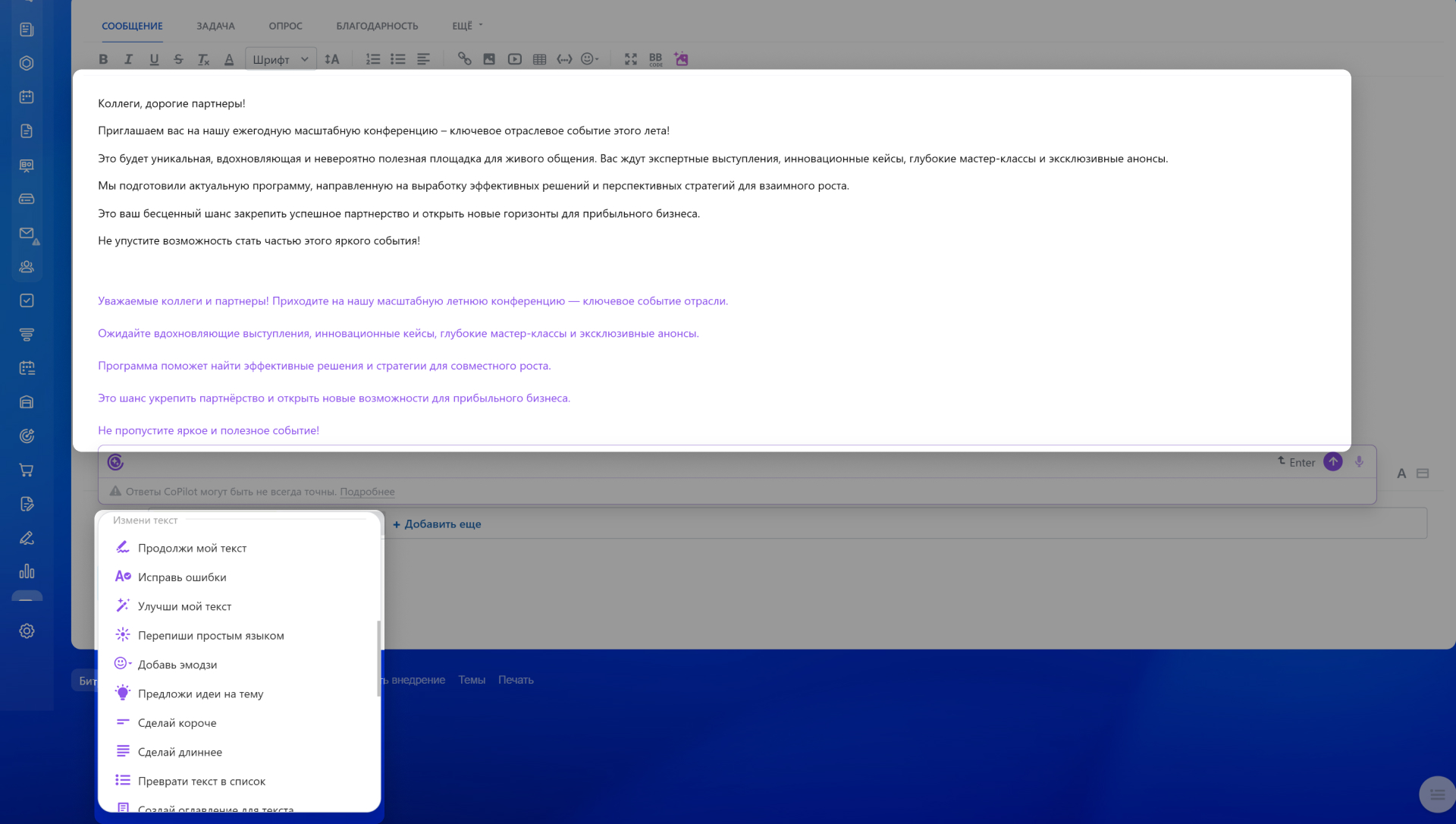Open the text color picker icon

229,59
